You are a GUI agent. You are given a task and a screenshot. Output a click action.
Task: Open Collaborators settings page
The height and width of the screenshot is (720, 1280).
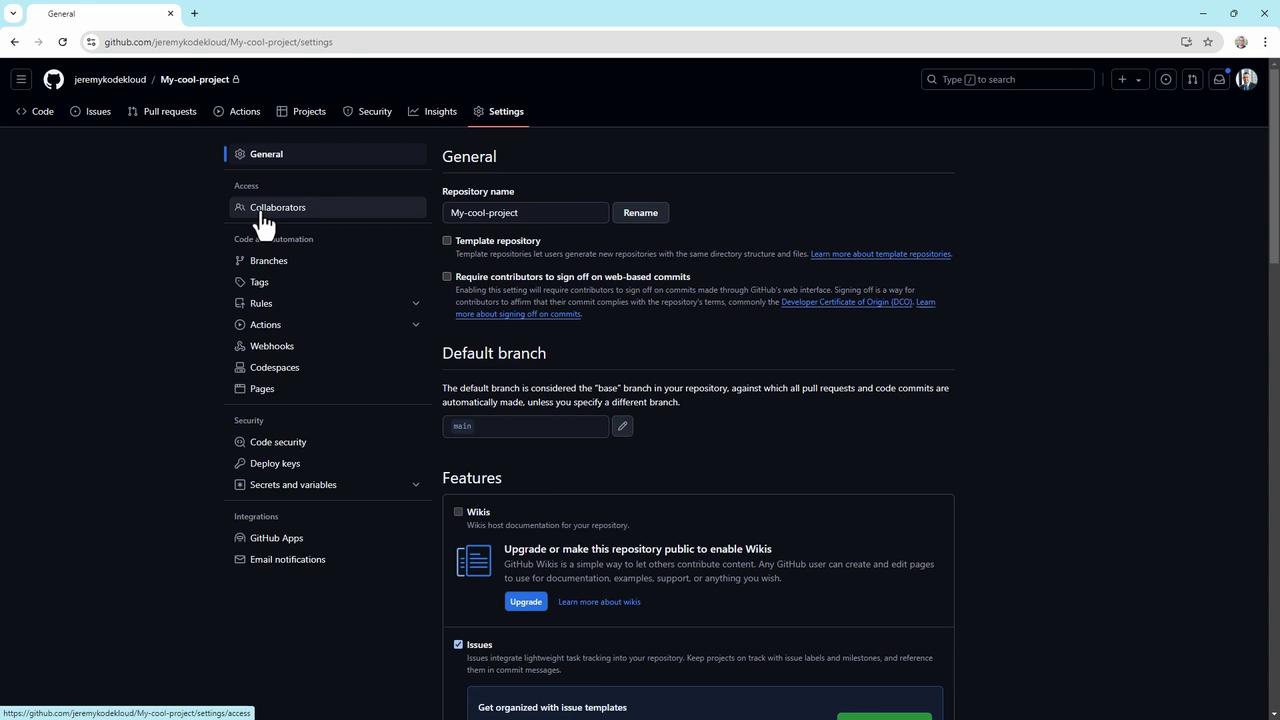[329, 207]
